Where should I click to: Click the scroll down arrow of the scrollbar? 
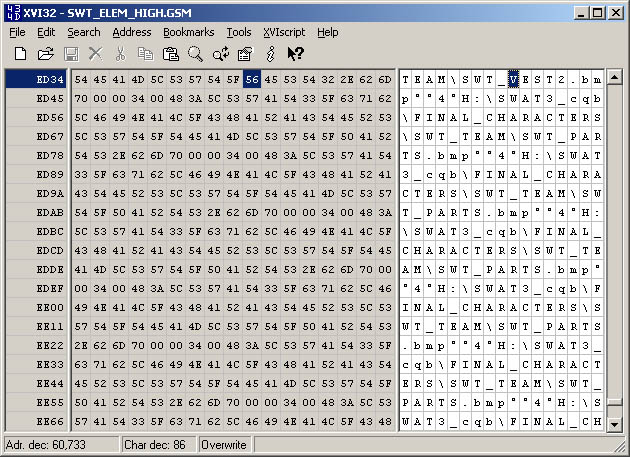point(615,424)
